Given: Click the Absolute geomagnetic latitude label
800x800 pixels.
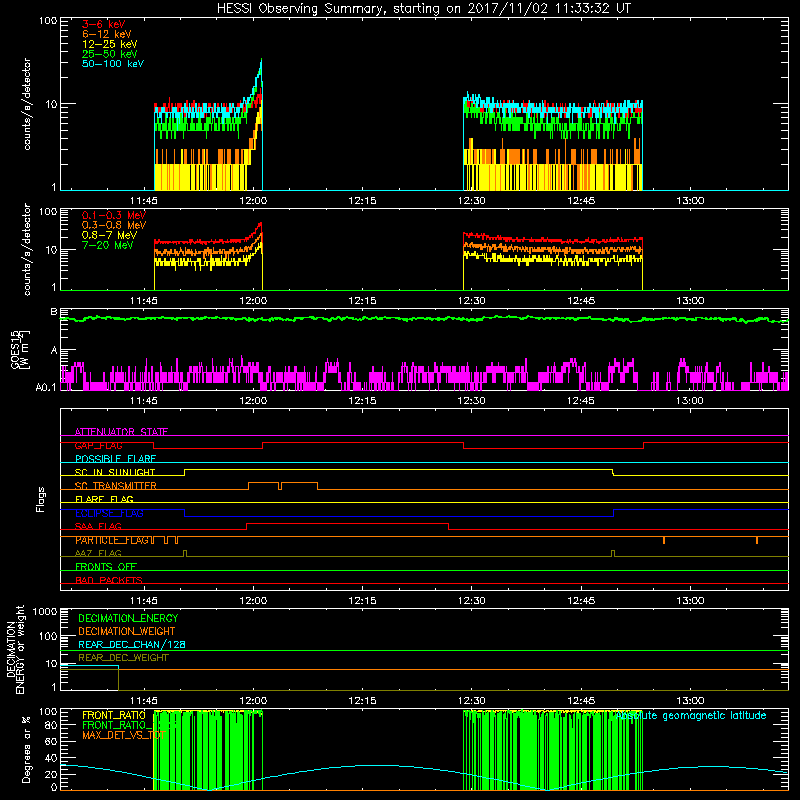Looking at the screenshot, I should (691, 715).
